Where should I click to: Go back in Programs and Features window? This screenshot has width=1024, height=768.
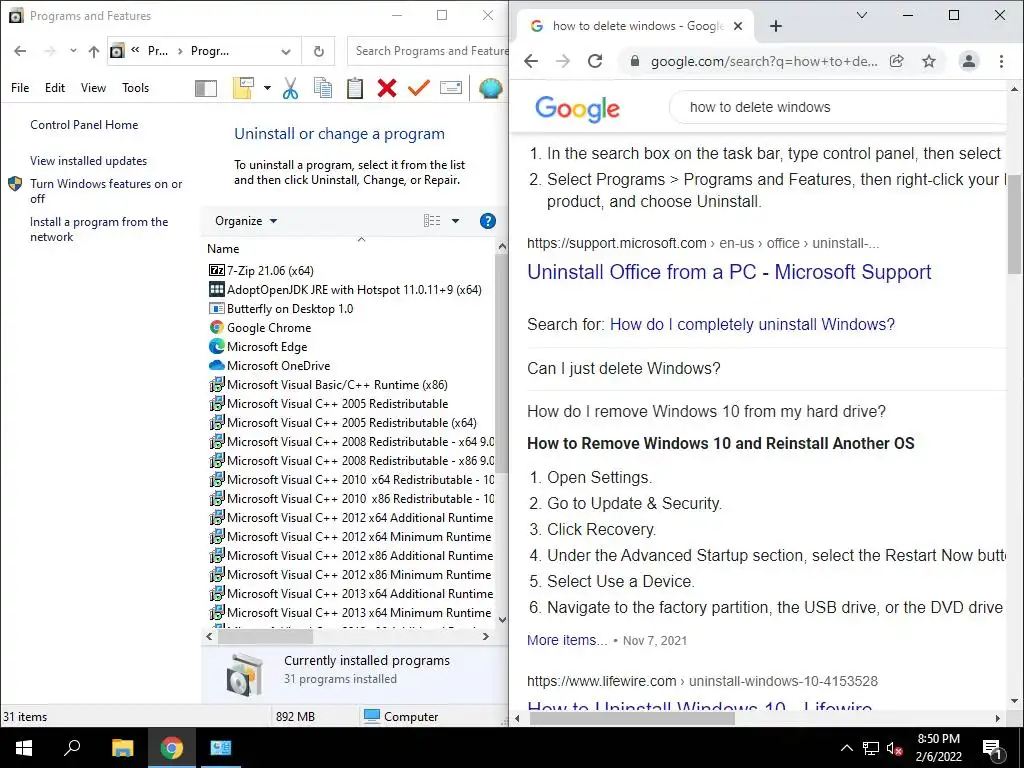20,51
